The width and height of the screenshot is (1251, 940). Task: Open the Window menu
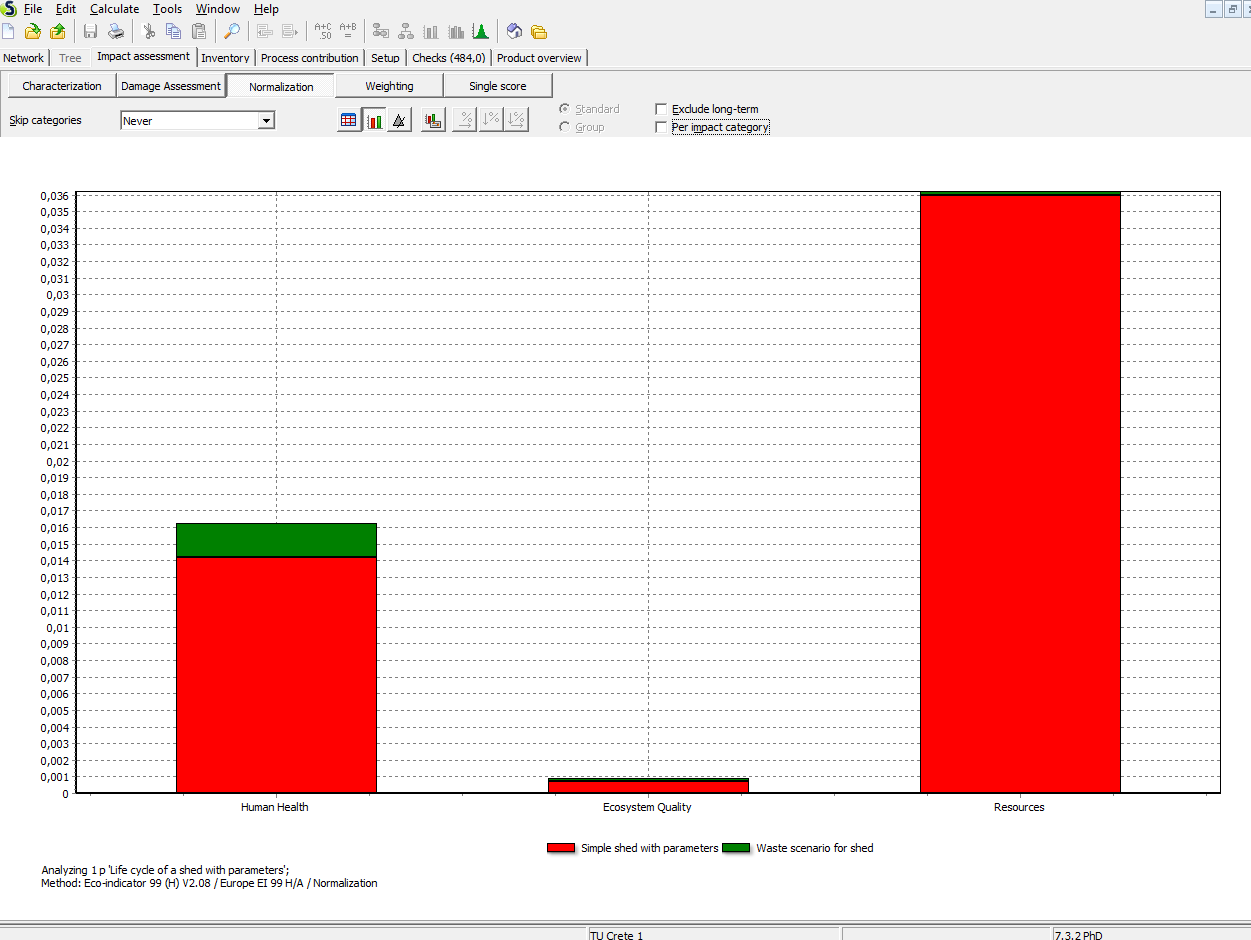(218, 9)
